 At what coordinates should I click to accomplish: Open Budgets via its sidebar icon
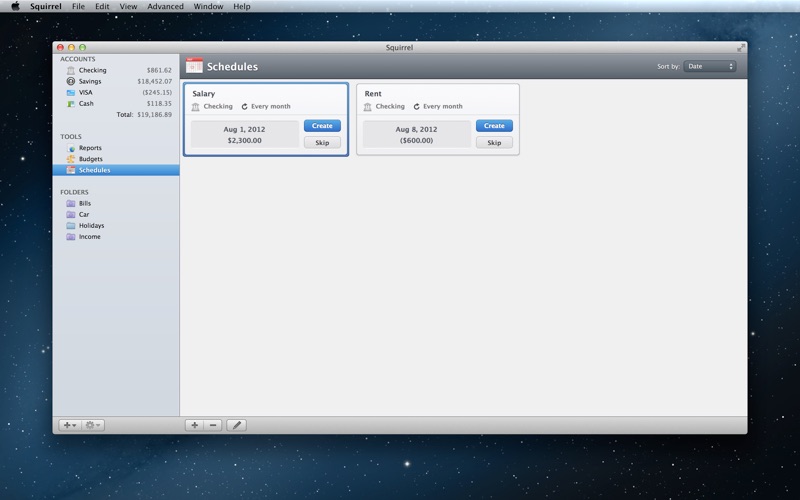click(x=70, y=159)
